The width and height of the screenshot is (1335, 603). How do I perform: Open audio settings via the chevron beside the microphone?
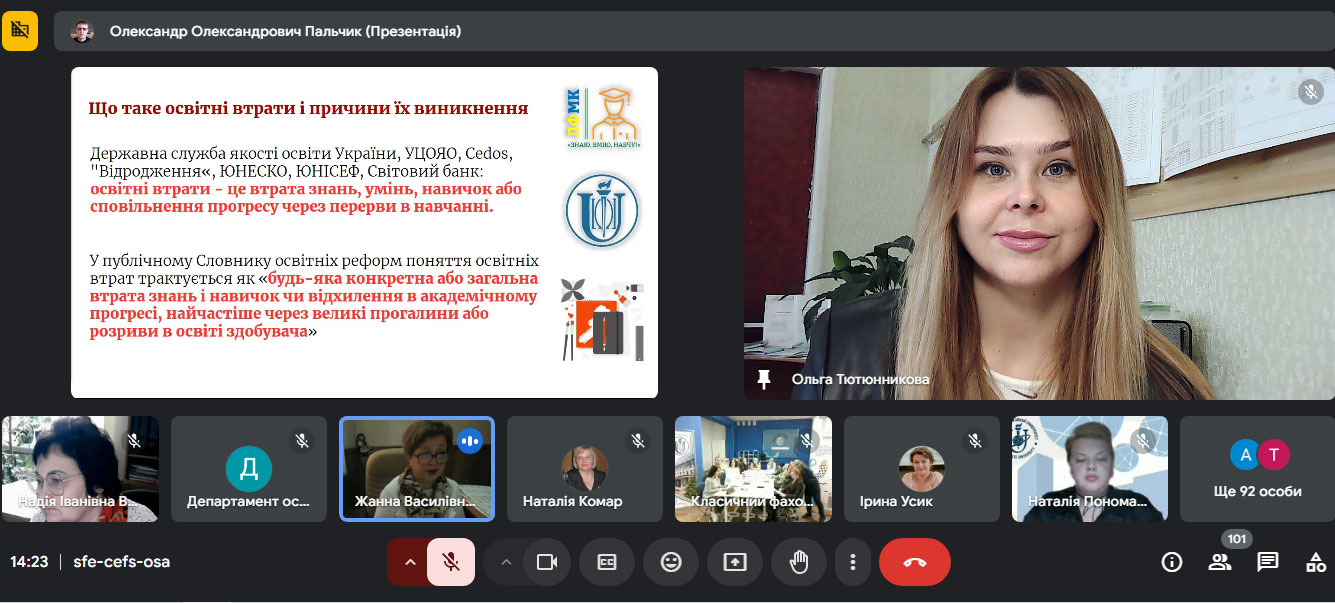point(409,562)
